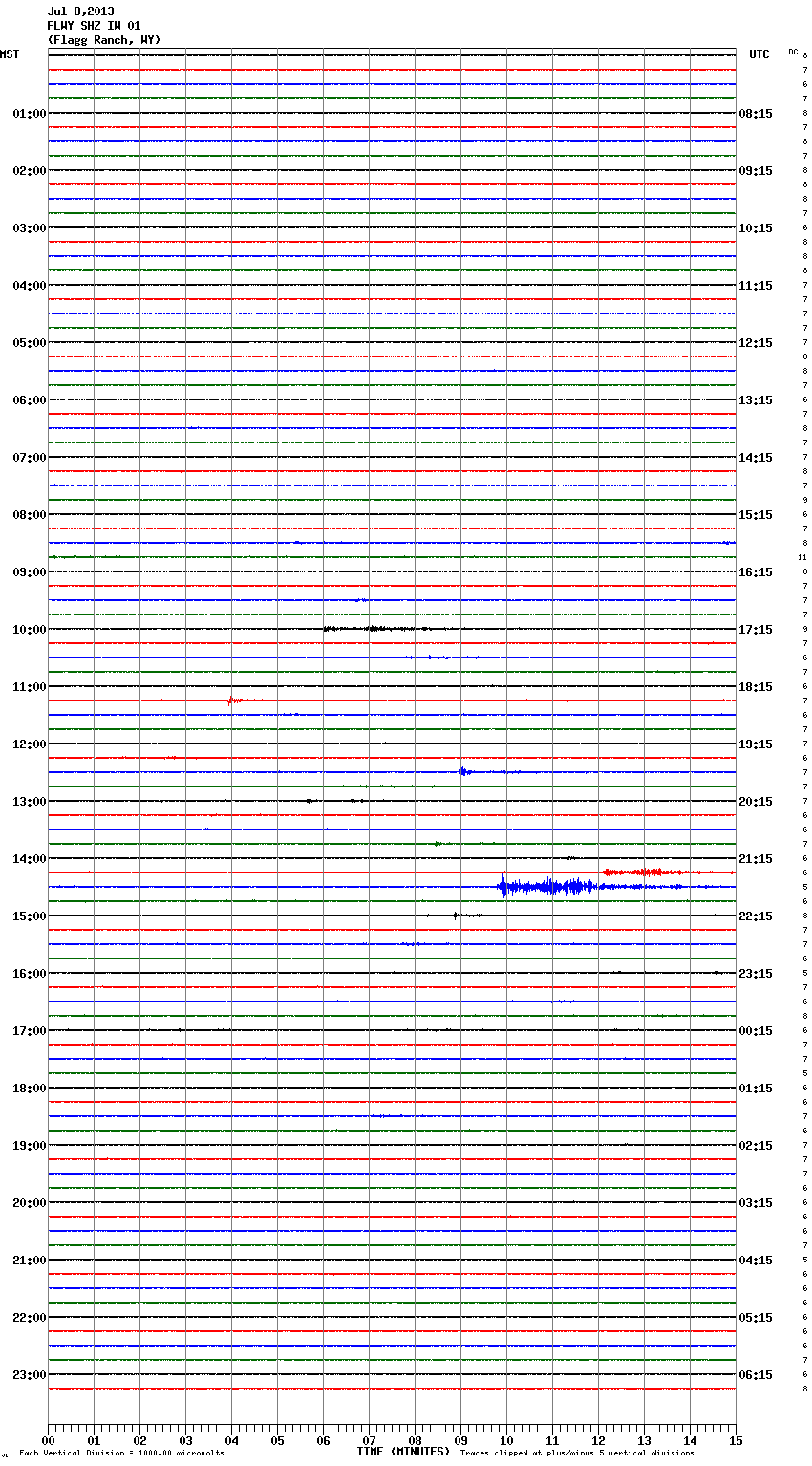The width and height of the screenshot is (812, 1466).
Task: Click the "03:15" UTC time label
Action: (756, 1203)
